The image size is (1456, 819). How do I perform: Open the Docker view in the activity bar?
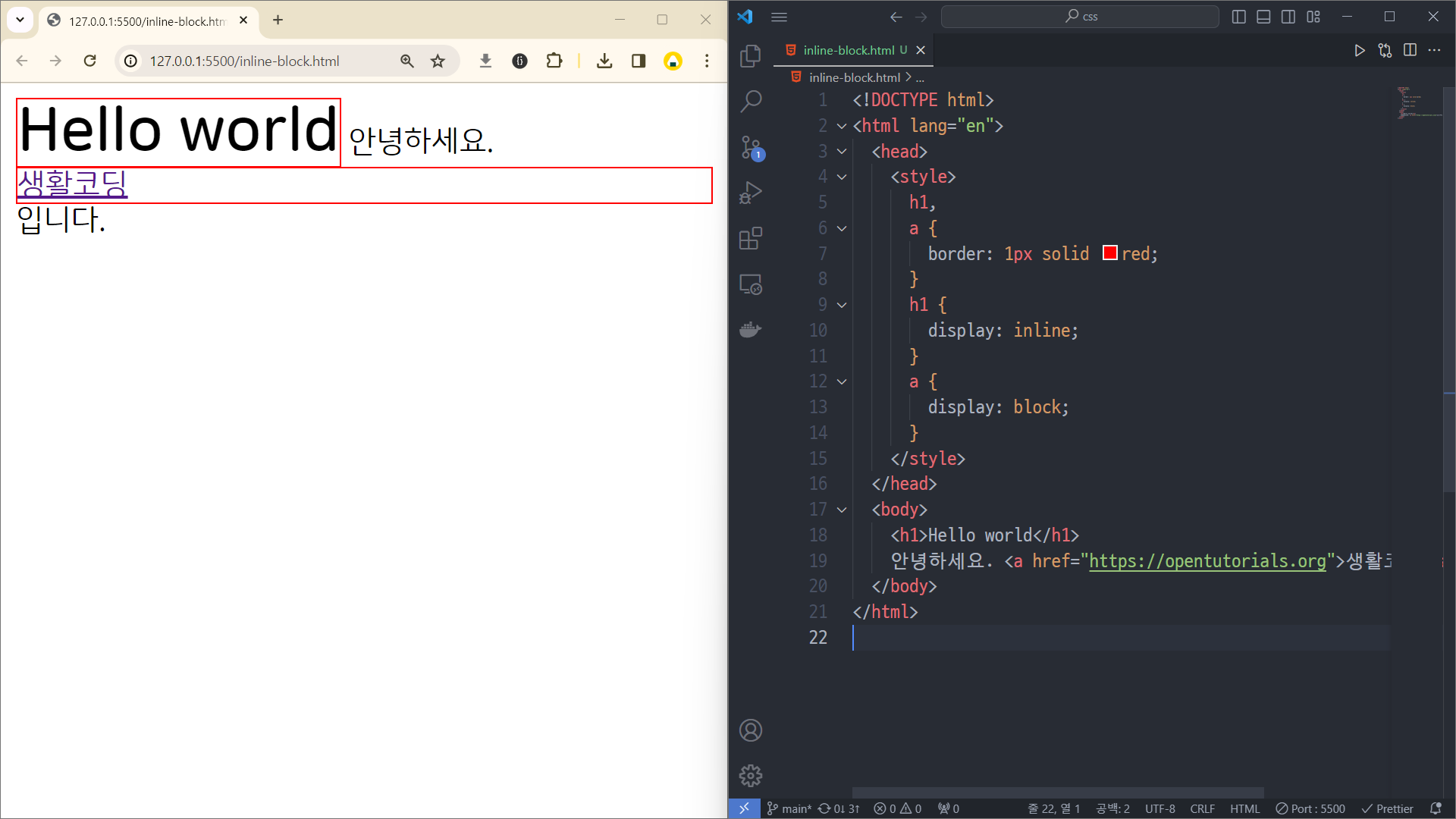(x=750, y=330)
